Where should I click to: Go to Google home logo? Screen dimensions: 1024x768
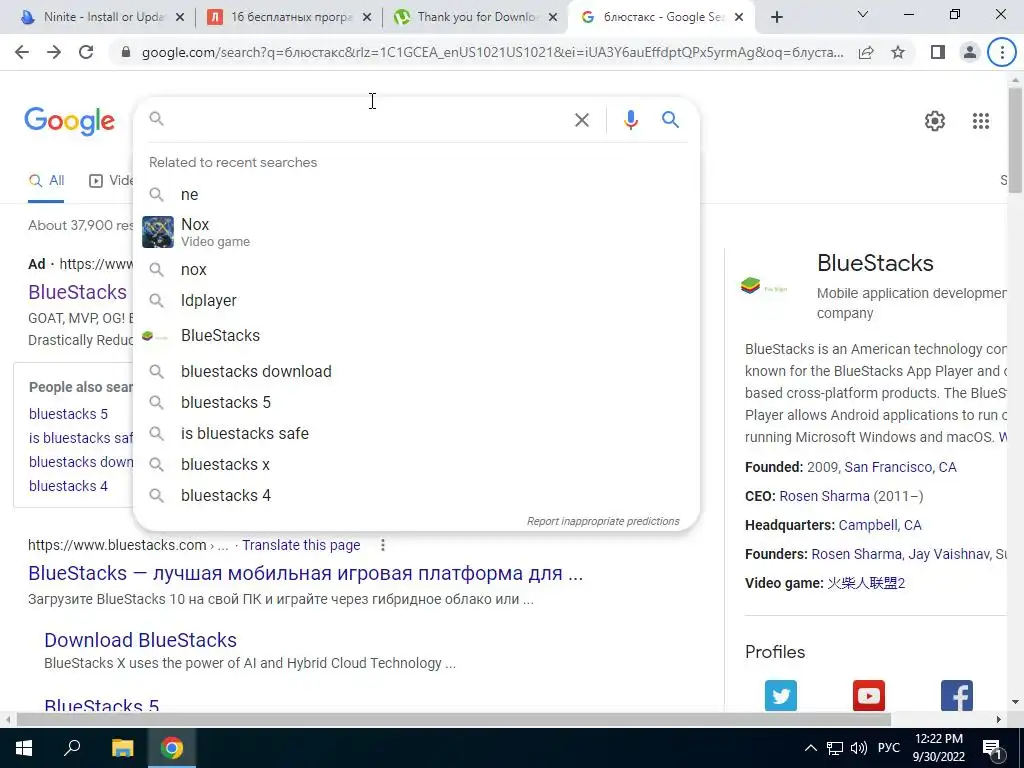pos(69,121)
